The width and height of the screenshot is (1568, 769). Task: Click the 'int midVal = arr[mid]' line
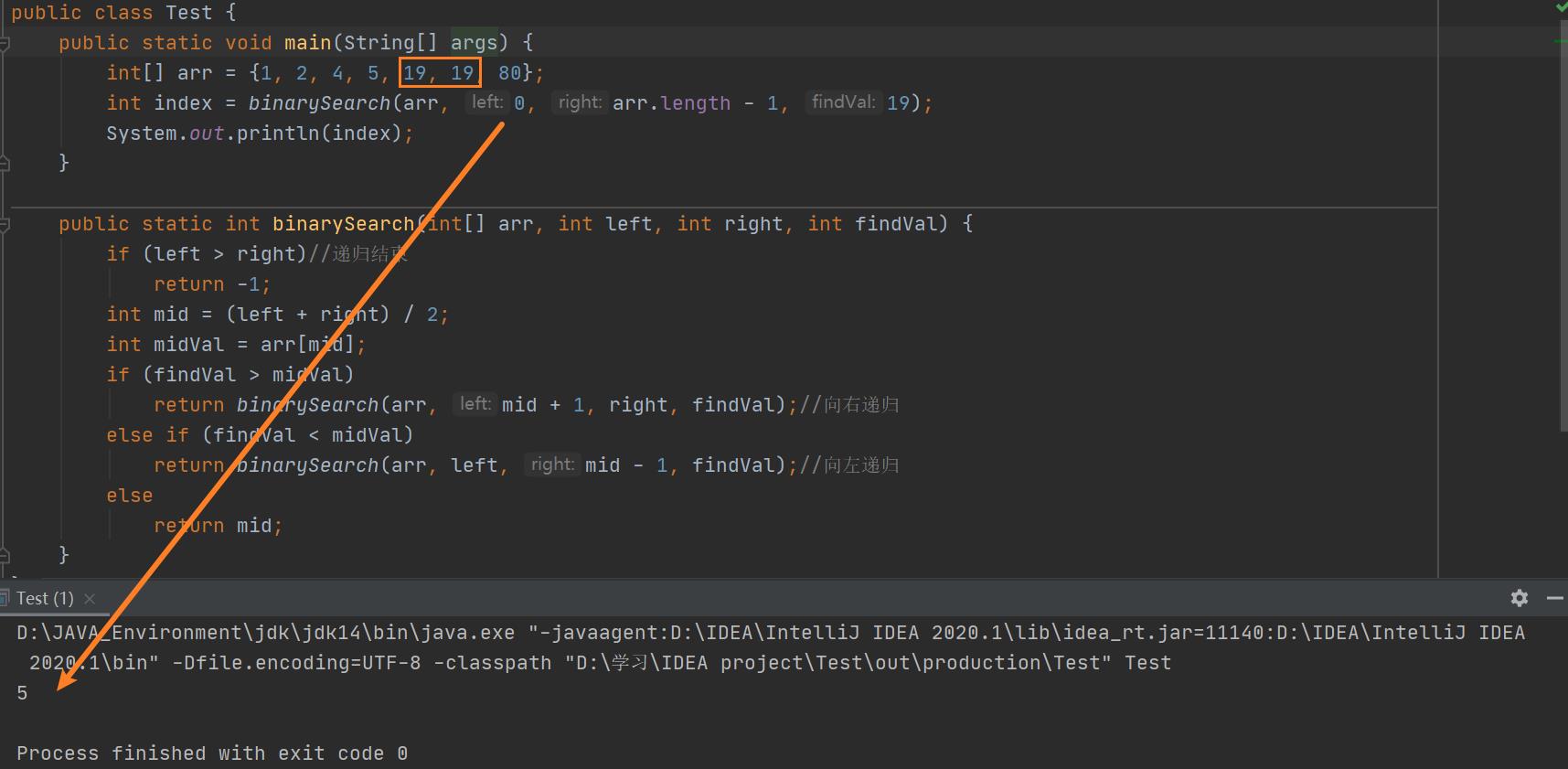pyautogui.click(x=236, y=345)
